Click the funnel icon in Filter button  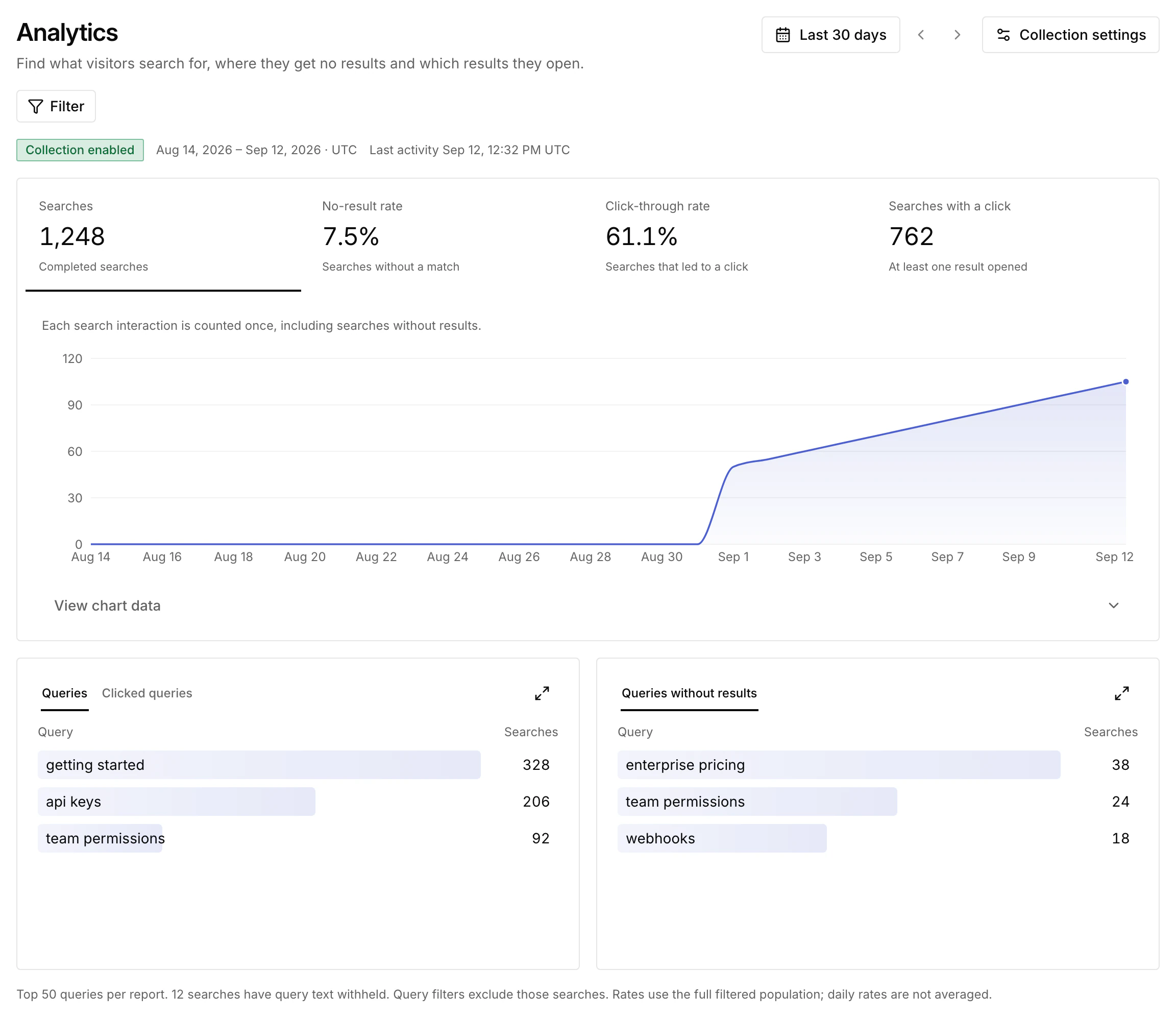(36, 106)
